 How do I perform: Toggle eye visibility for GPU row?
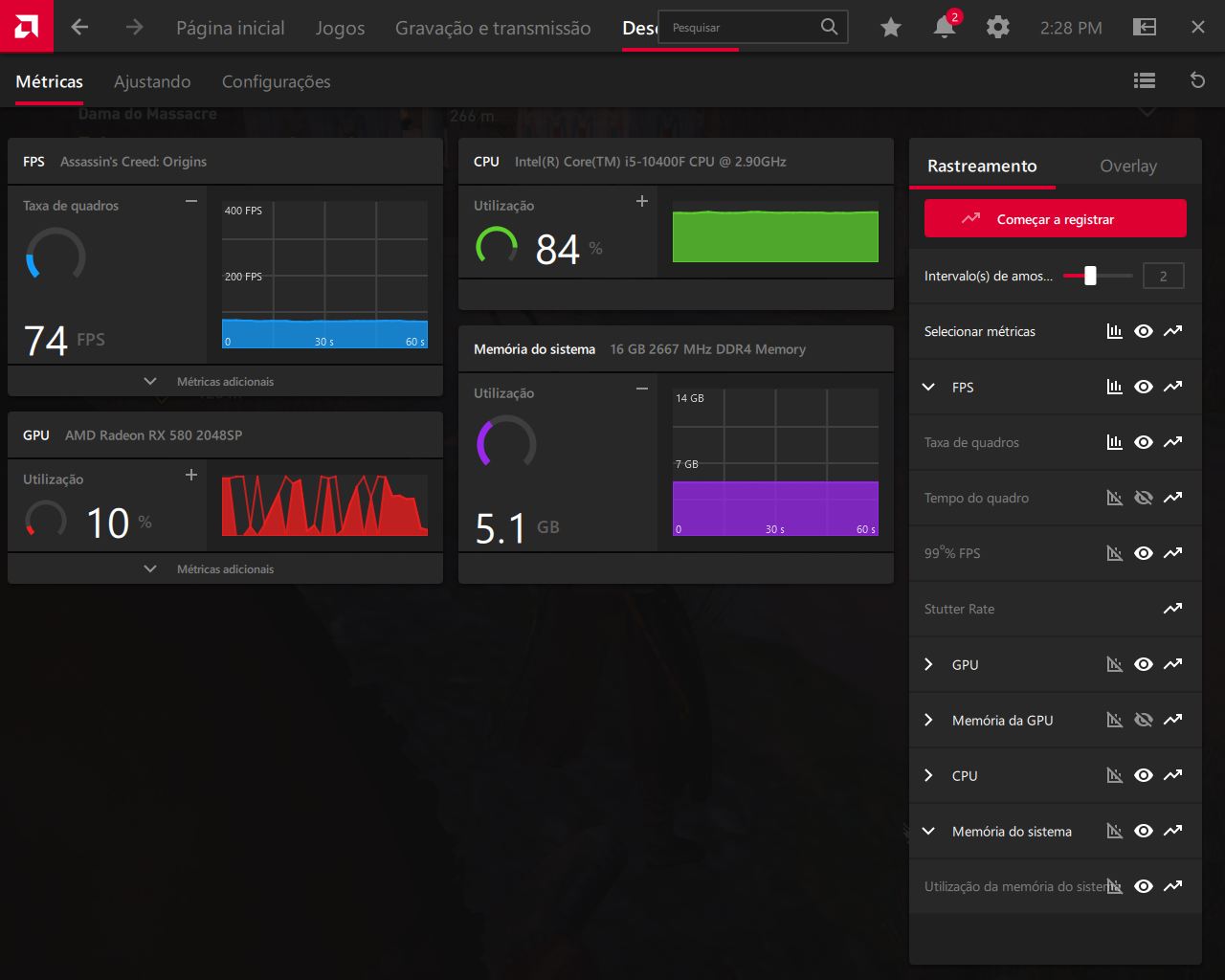(x=1144, y=664)
